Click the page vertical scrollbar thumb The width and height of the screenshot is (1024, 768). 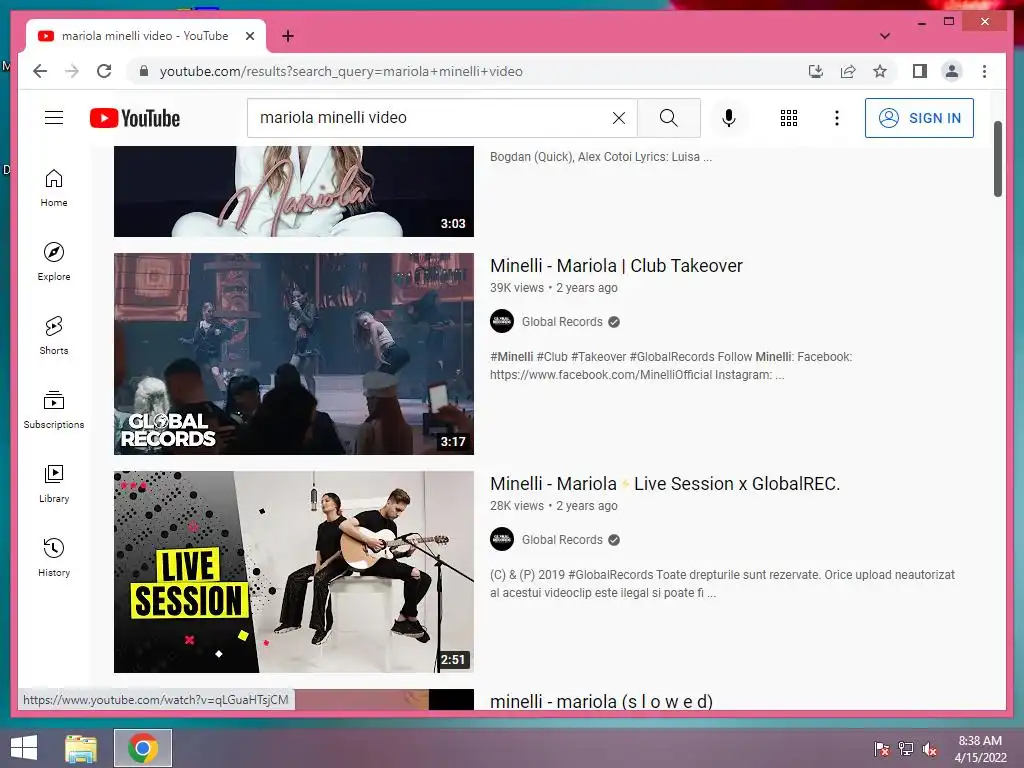(x=997, y=159)
